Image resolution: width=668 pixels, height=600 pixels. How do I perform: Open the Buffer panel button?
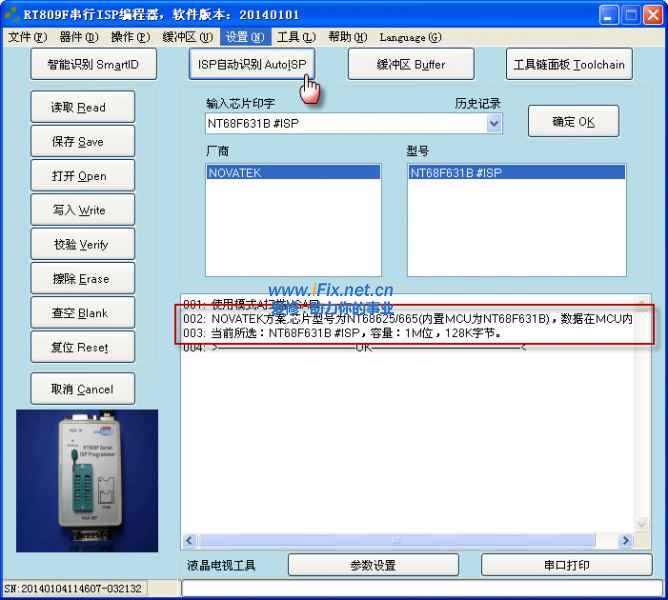(x=410, y=65)
